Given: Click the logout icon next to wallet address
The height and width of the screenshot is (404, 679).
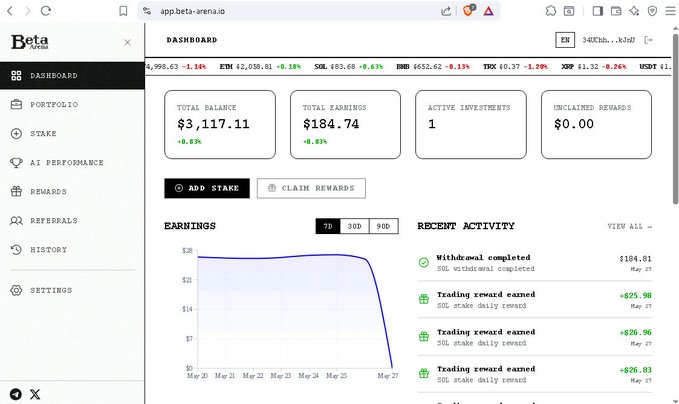Looking at the screenshot, I should pyautogui.click(x=648, y=40).
